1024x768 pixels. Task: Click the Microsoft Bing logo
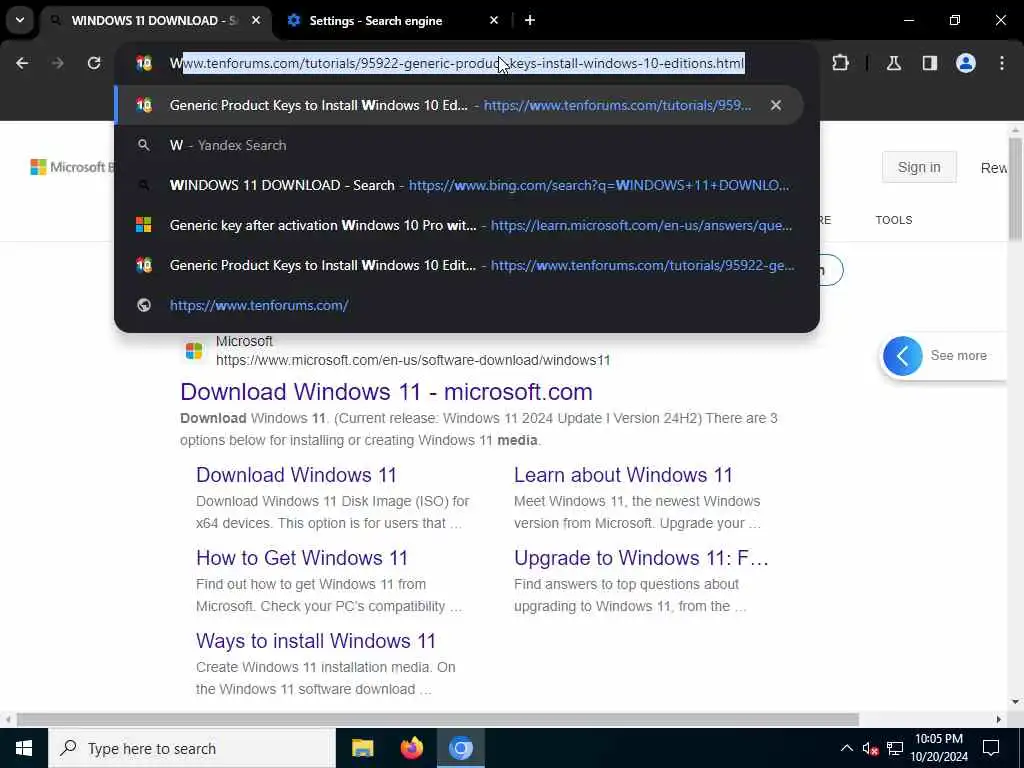[x=71, y=167]
